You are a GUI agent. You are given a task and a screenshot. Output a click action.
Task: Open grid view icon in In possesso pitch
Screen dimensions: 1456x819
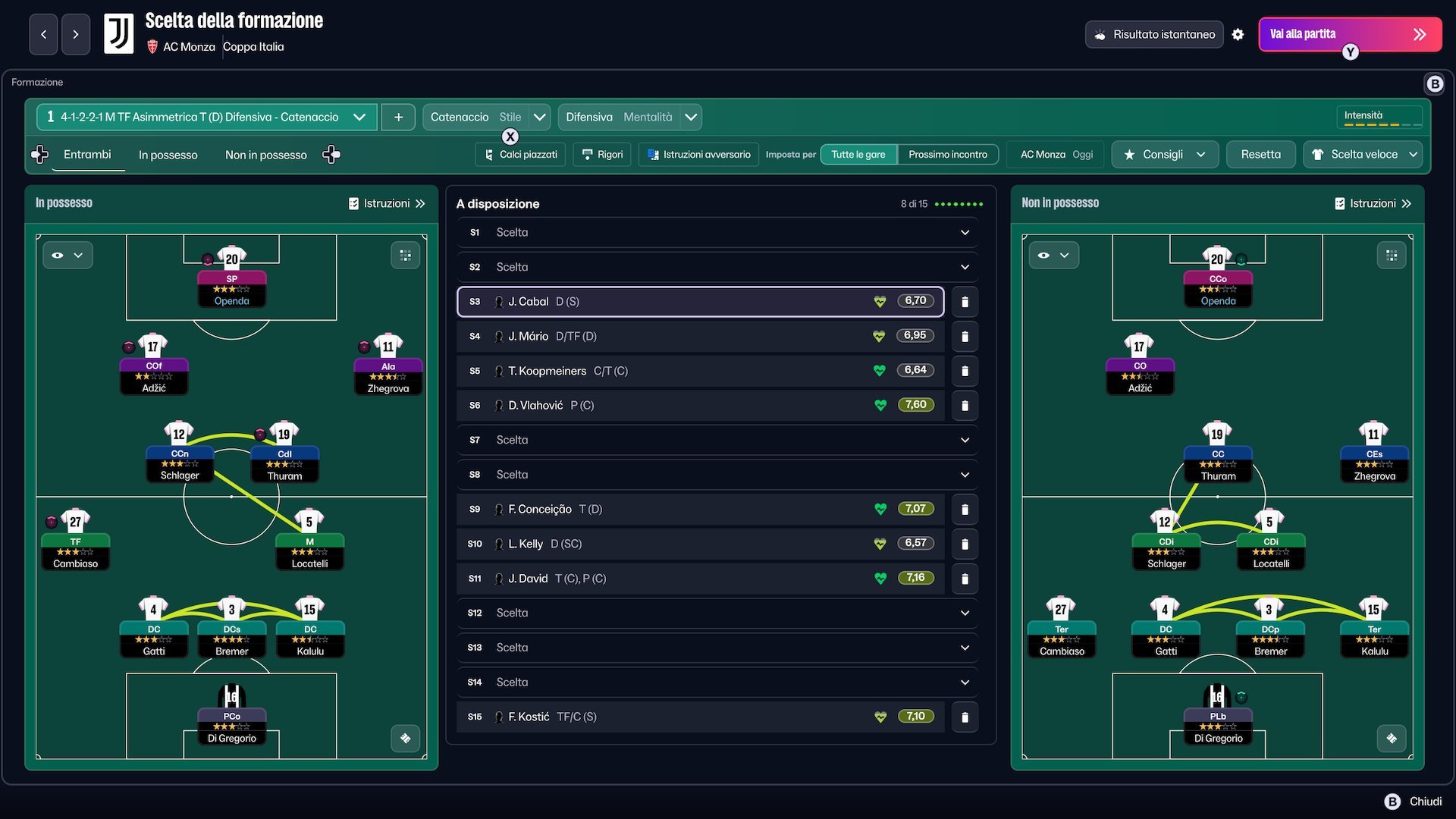pyautogui.click(x=406, y=256)
